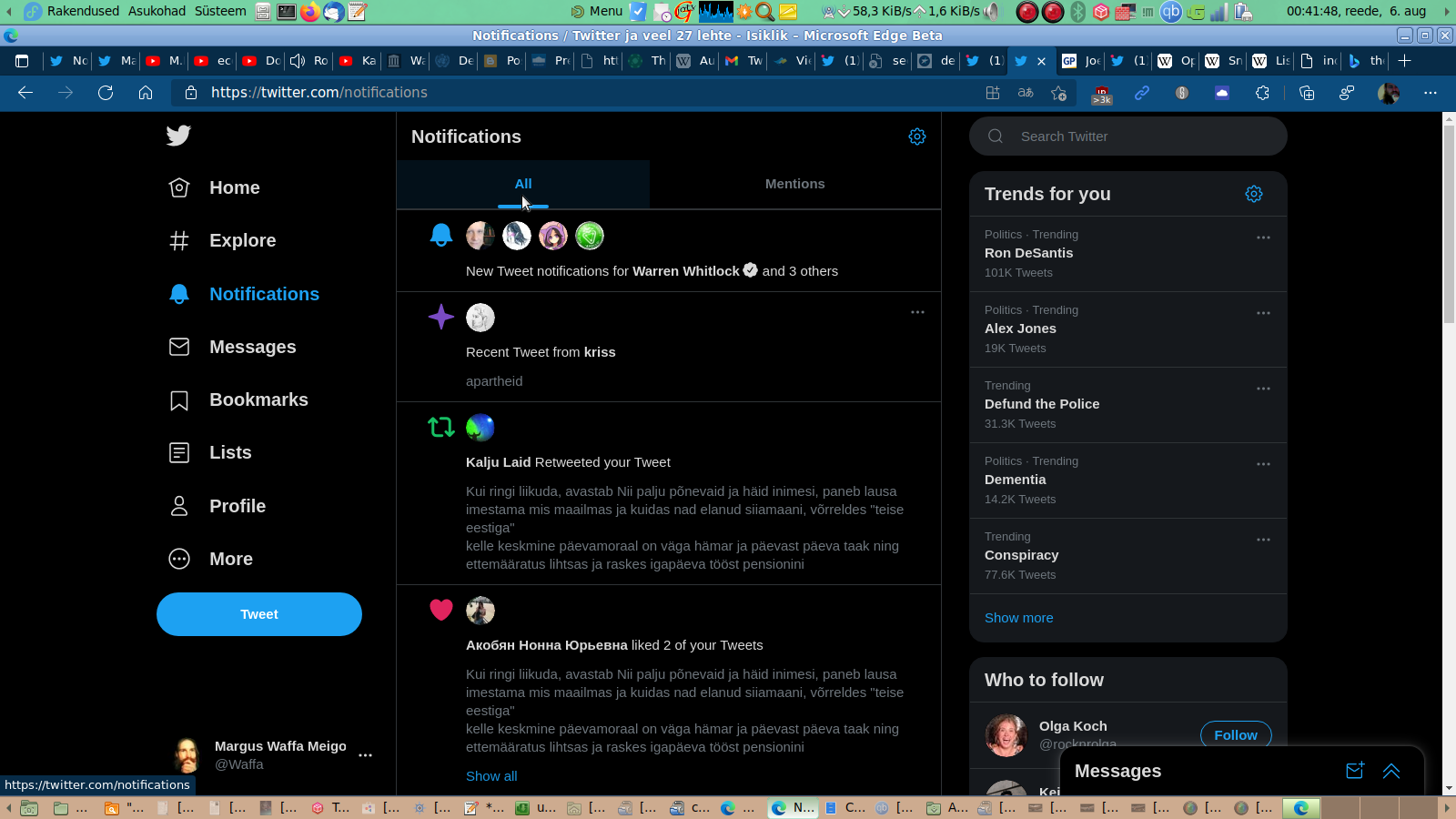Open the Conspiracy trend
Viewport: 1456px width, 819px height.
click(1128, 556)
